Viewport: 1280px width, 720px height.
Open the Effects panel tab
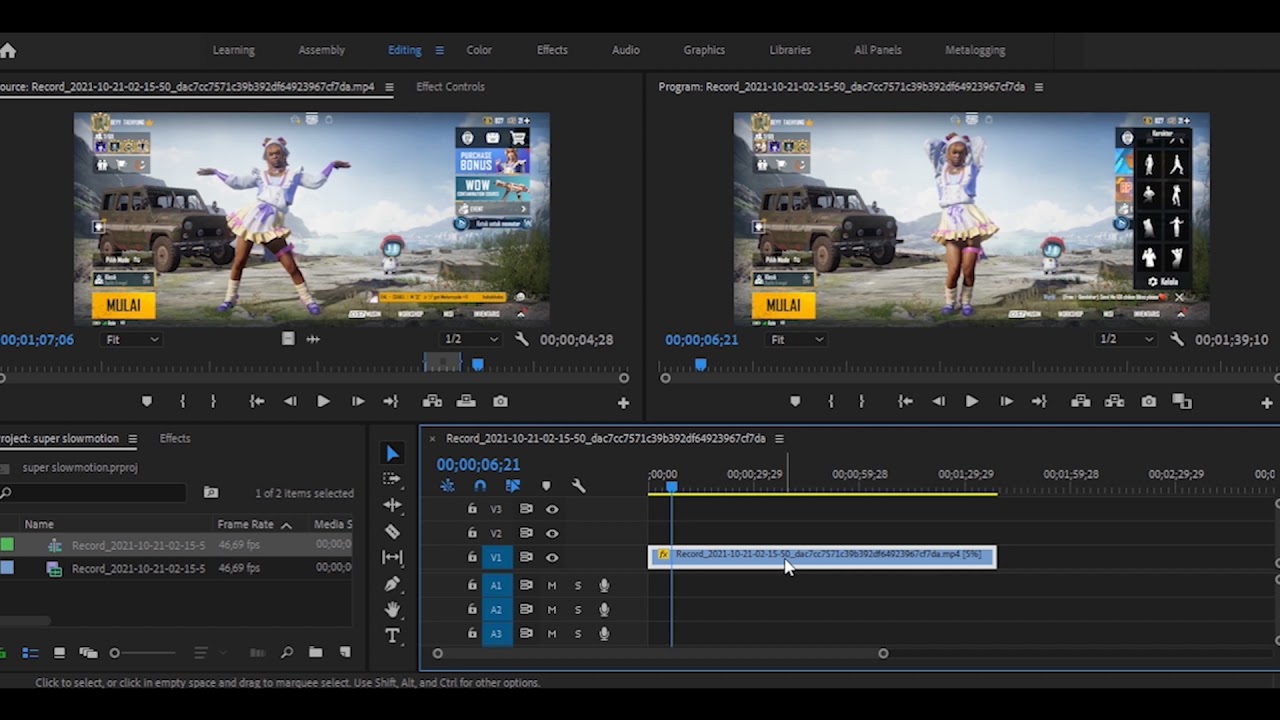point(175,438)
